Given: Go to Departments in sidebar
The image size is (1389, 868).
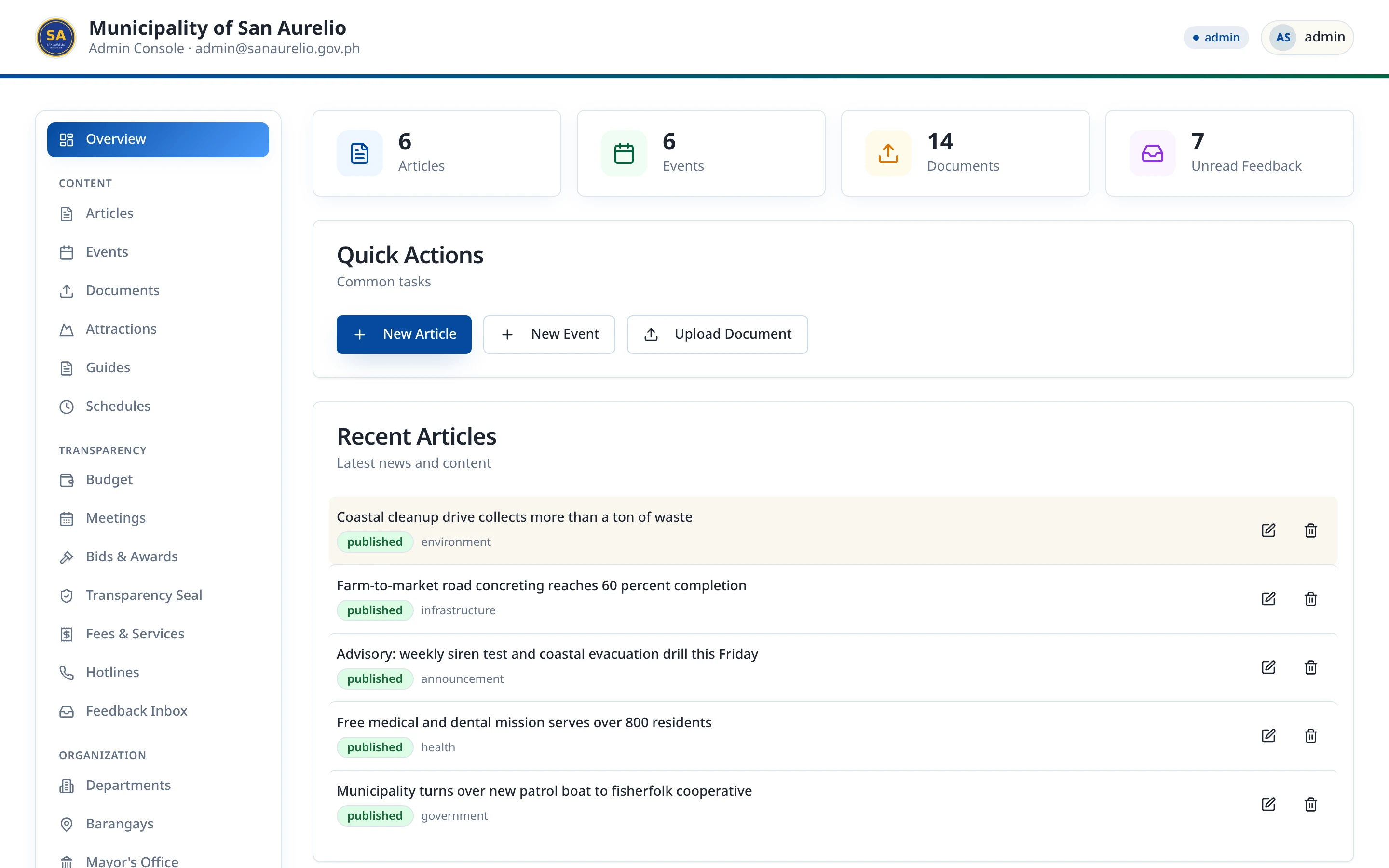Looking at the screenshot, I should [x=158, y=786].
